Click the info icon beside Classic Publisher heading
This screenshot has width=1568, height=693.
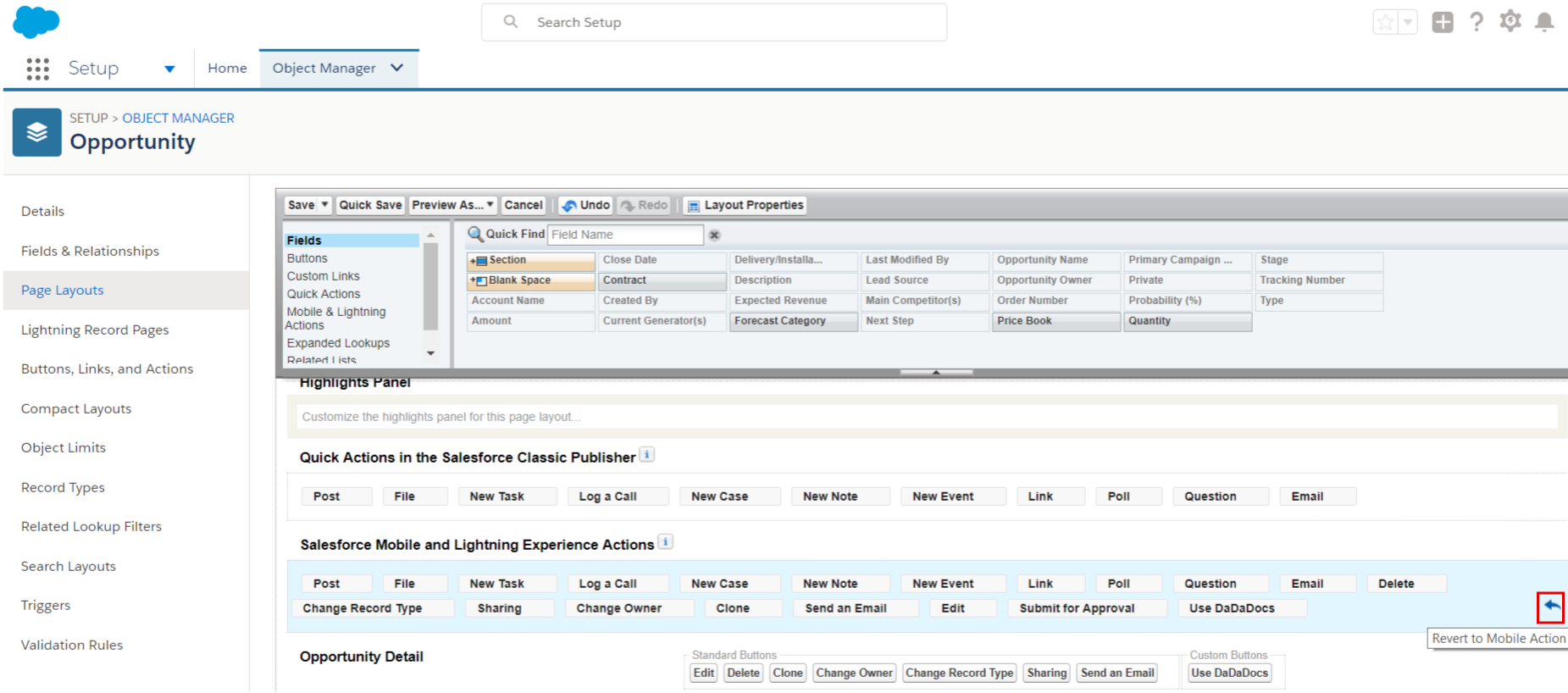(x=646, y=455)
